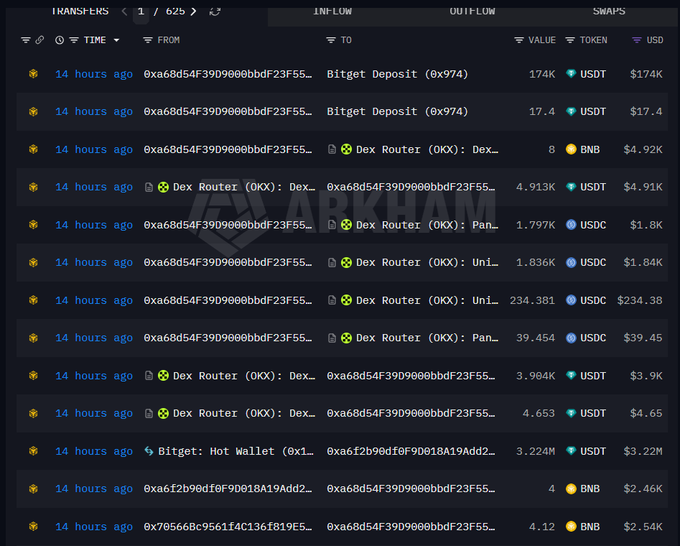
Task: Open Bitget Deposit (0x974) in the $174K row
Action: 397,75
